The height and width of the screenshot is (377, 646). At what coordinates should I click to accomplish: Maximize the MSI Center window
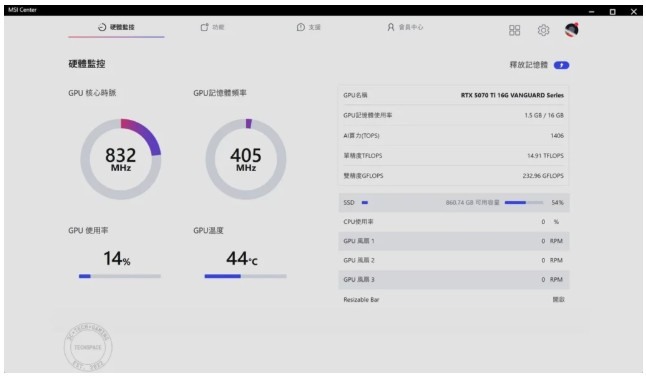click(613, 11)
